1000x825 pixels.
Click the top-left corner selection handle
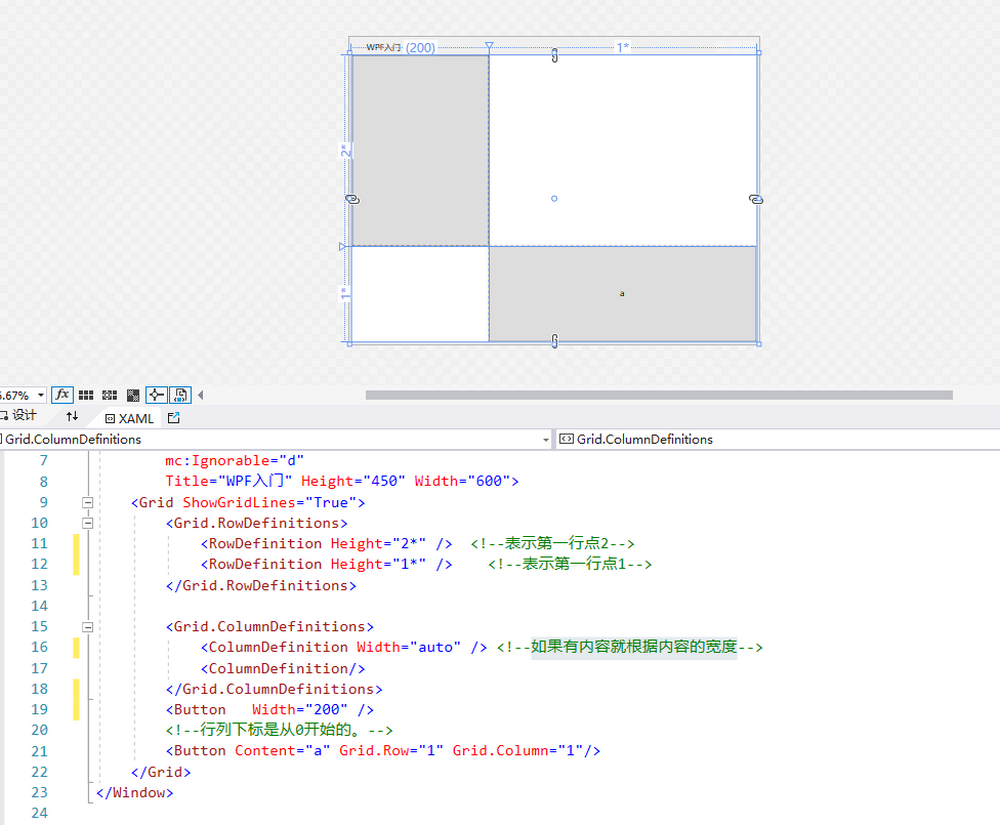pyautogui.click(x=349, y=53)
